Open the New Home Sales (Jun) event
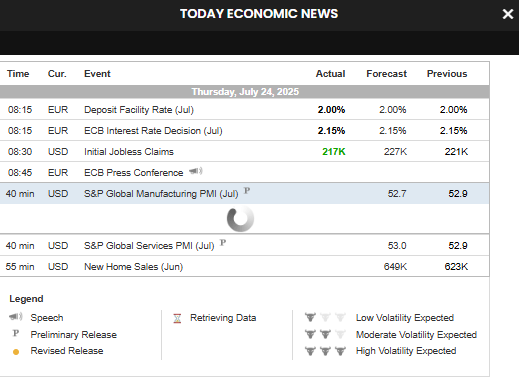This screenshot has width=519, height=382. (x=133, y=267)
